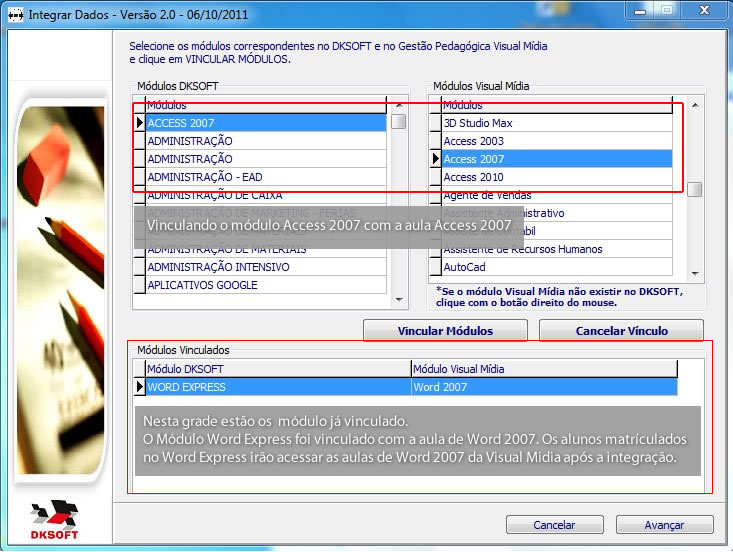Close the Integrar Dados window
Screen dimensions: 733x552
[x=704, y=10]
